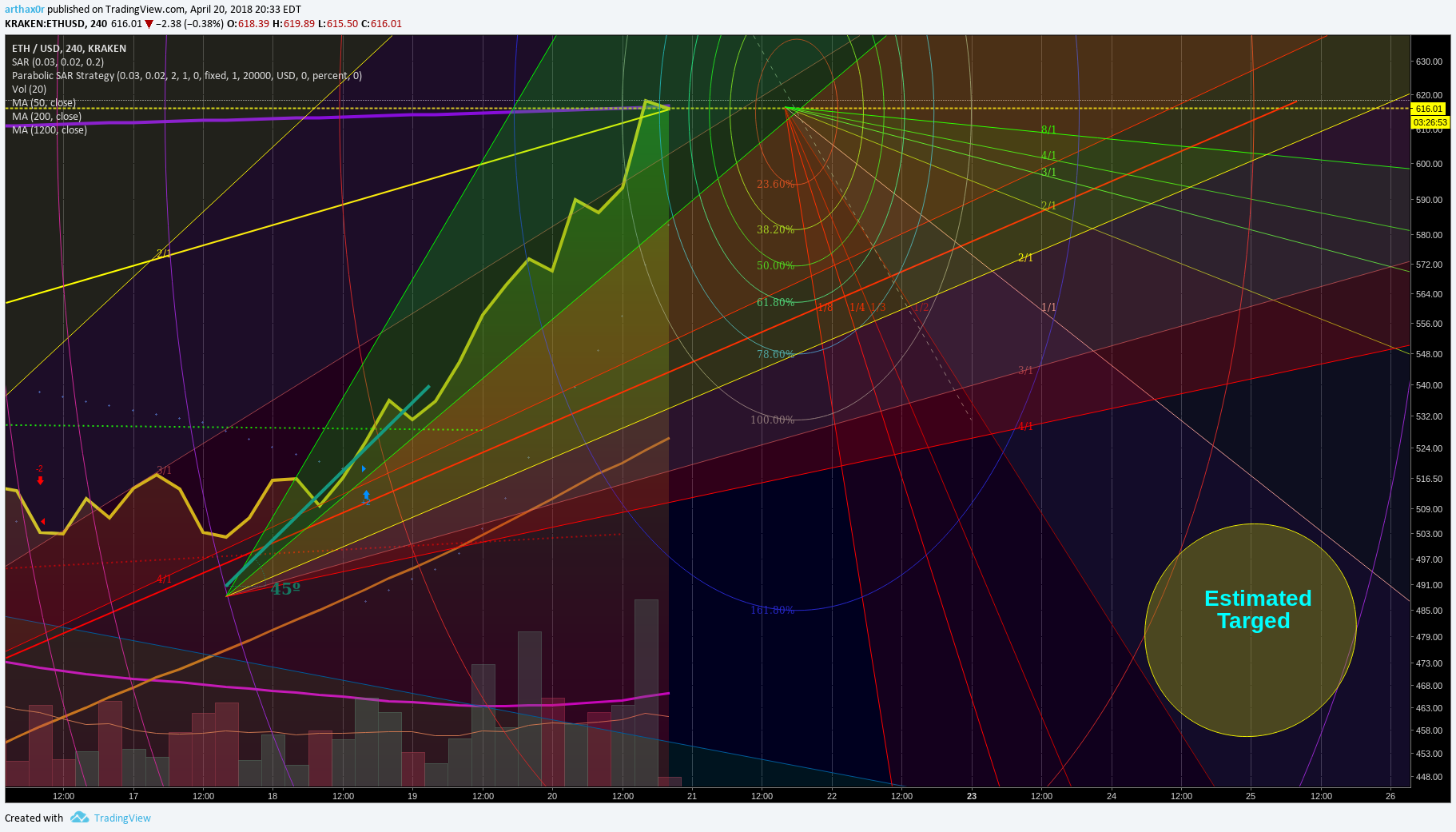Select the Vol (20) indicator label
Image resolution: width=1456 pixels, height=832 pixels.
(29, 90)
